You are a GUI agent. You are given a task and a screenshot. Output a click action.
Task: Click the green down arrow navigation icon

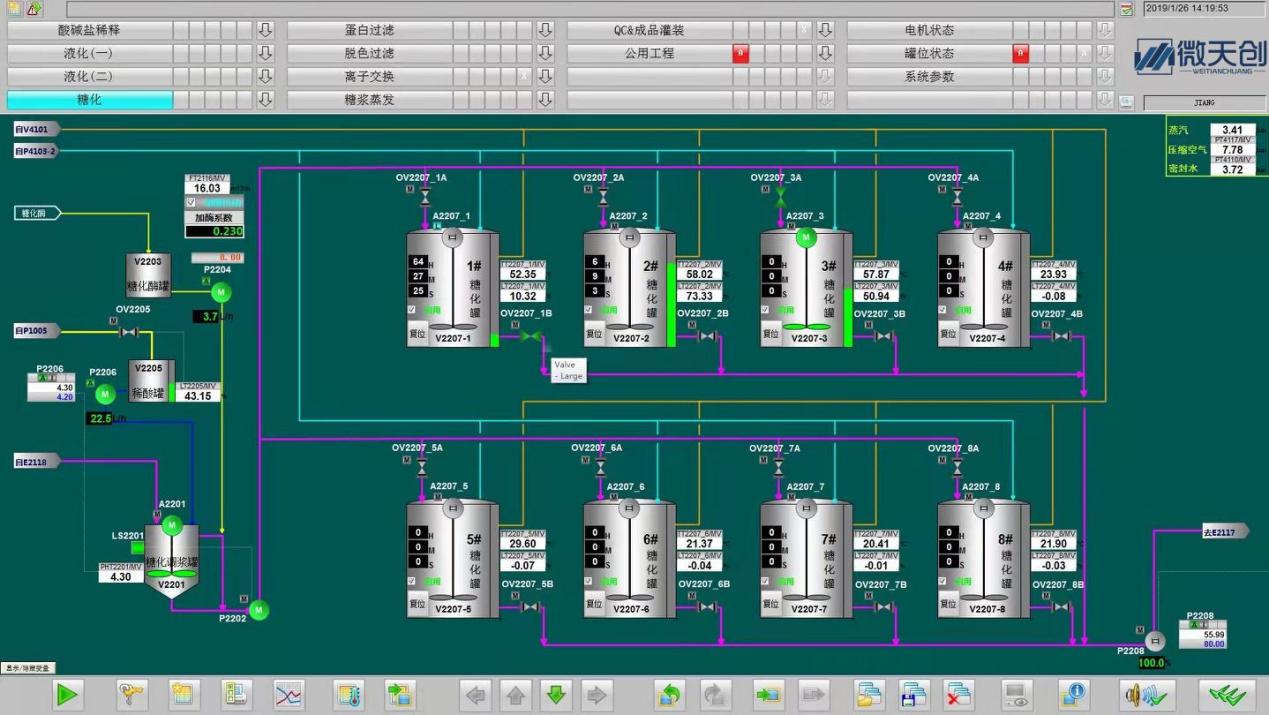pyautogui.click(x=556, y=694)
